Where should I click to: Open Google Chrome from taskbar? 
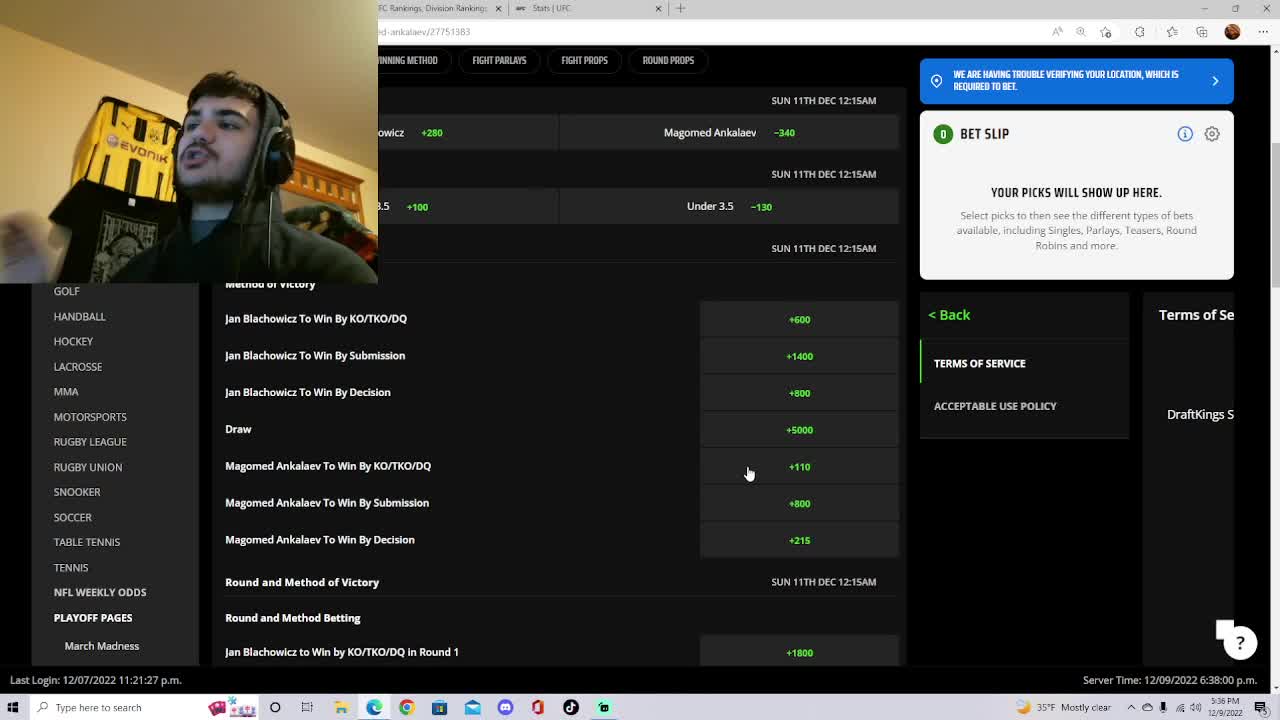pos(406,707)
